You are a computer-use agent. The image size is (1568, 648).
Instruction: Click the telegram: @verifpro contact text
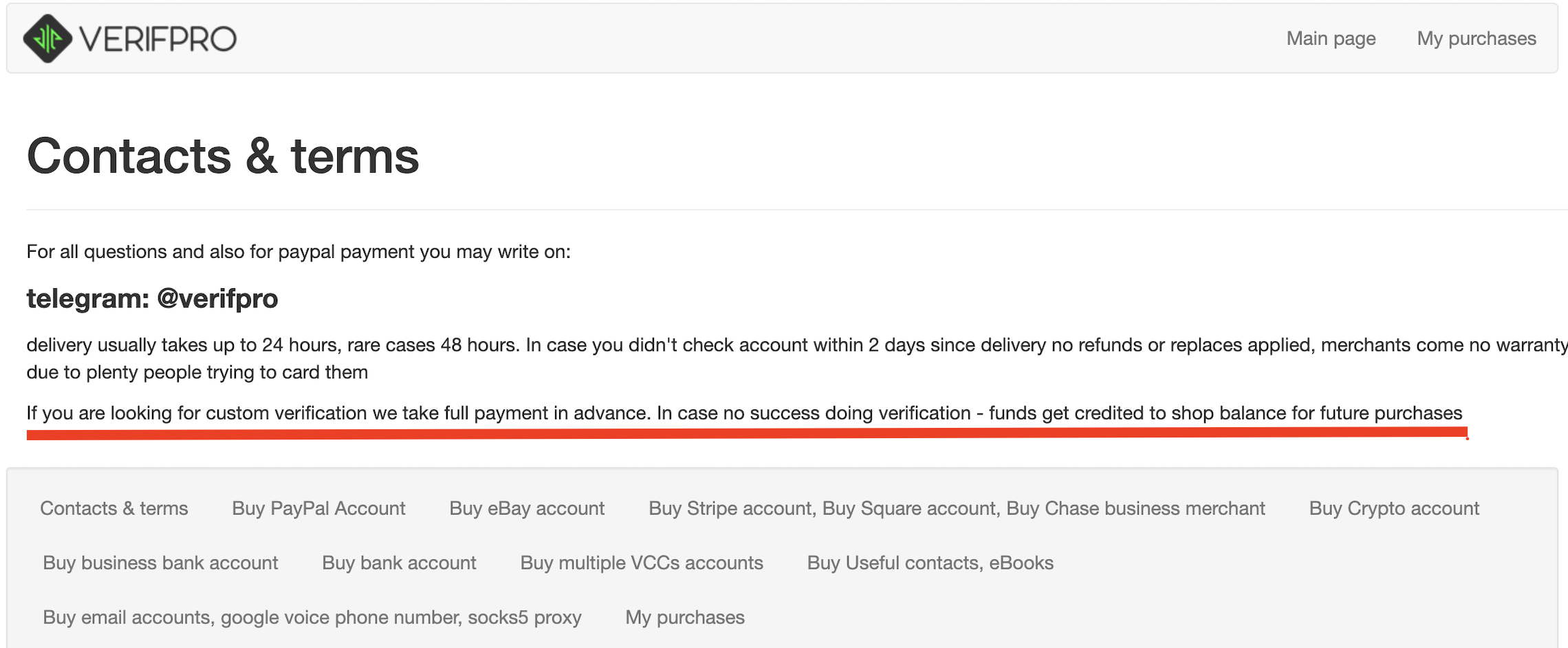(x=152, y=299)
